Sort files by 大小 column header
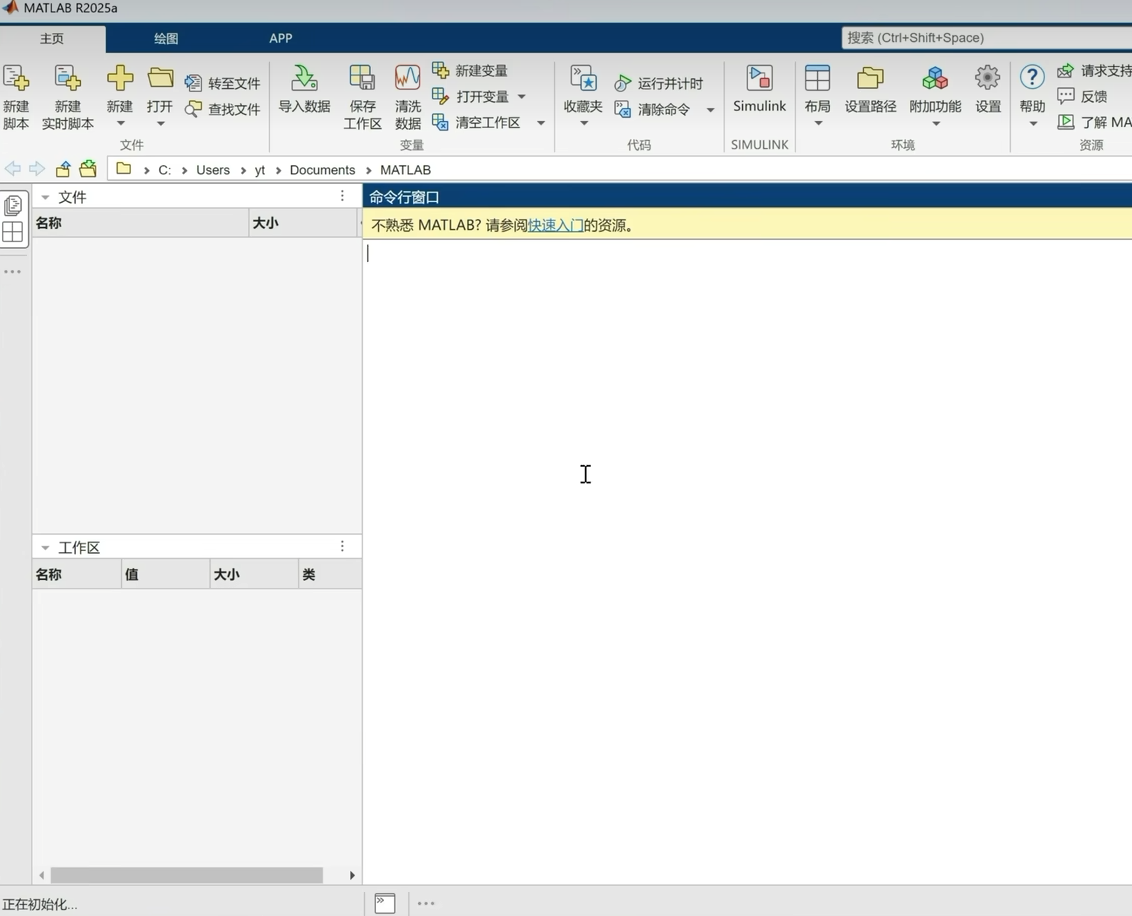The height and width of the screenshot is (916, 1132). coord(304,223)
